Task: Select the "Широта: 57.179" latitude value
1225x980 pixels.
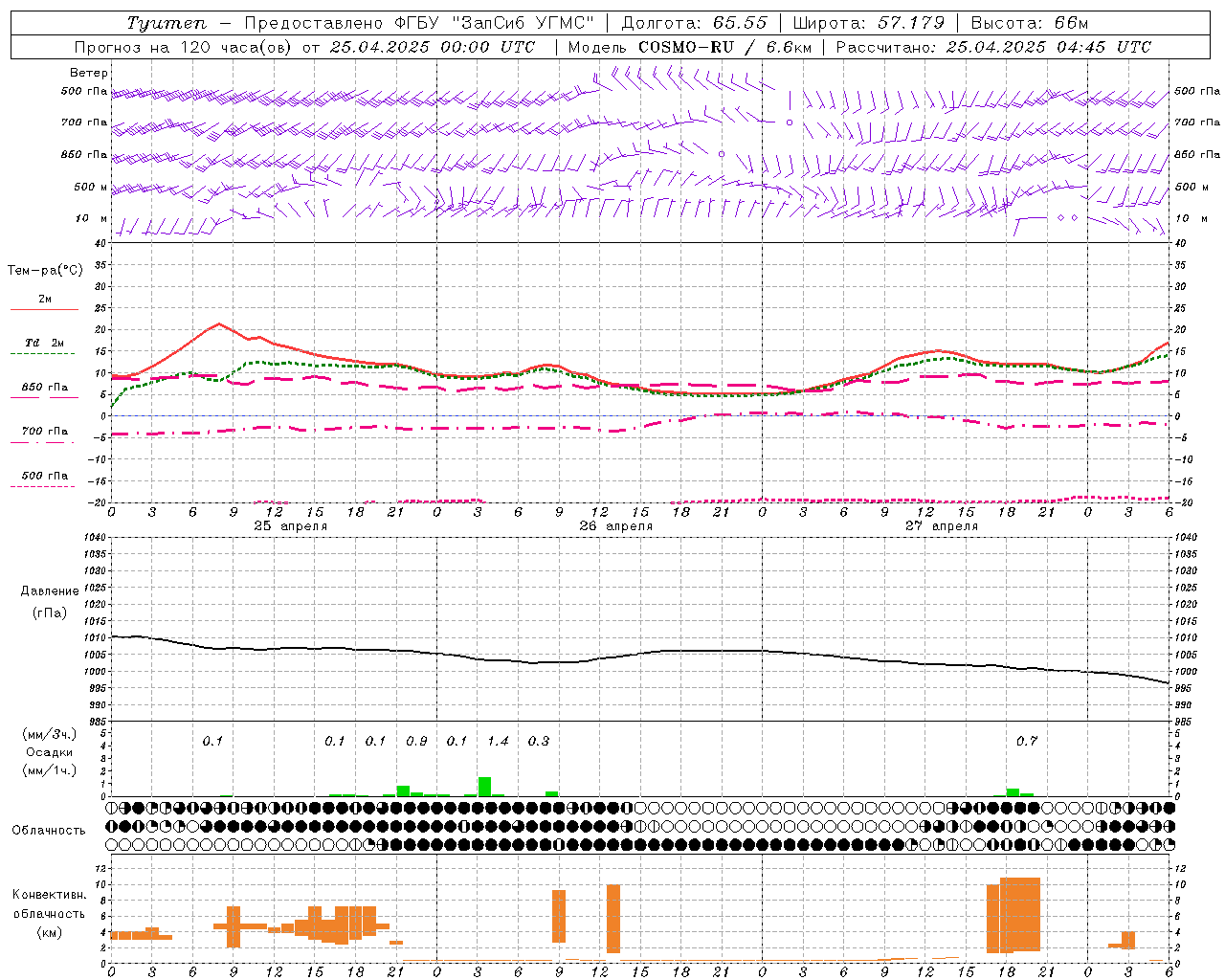Action: 869,23
